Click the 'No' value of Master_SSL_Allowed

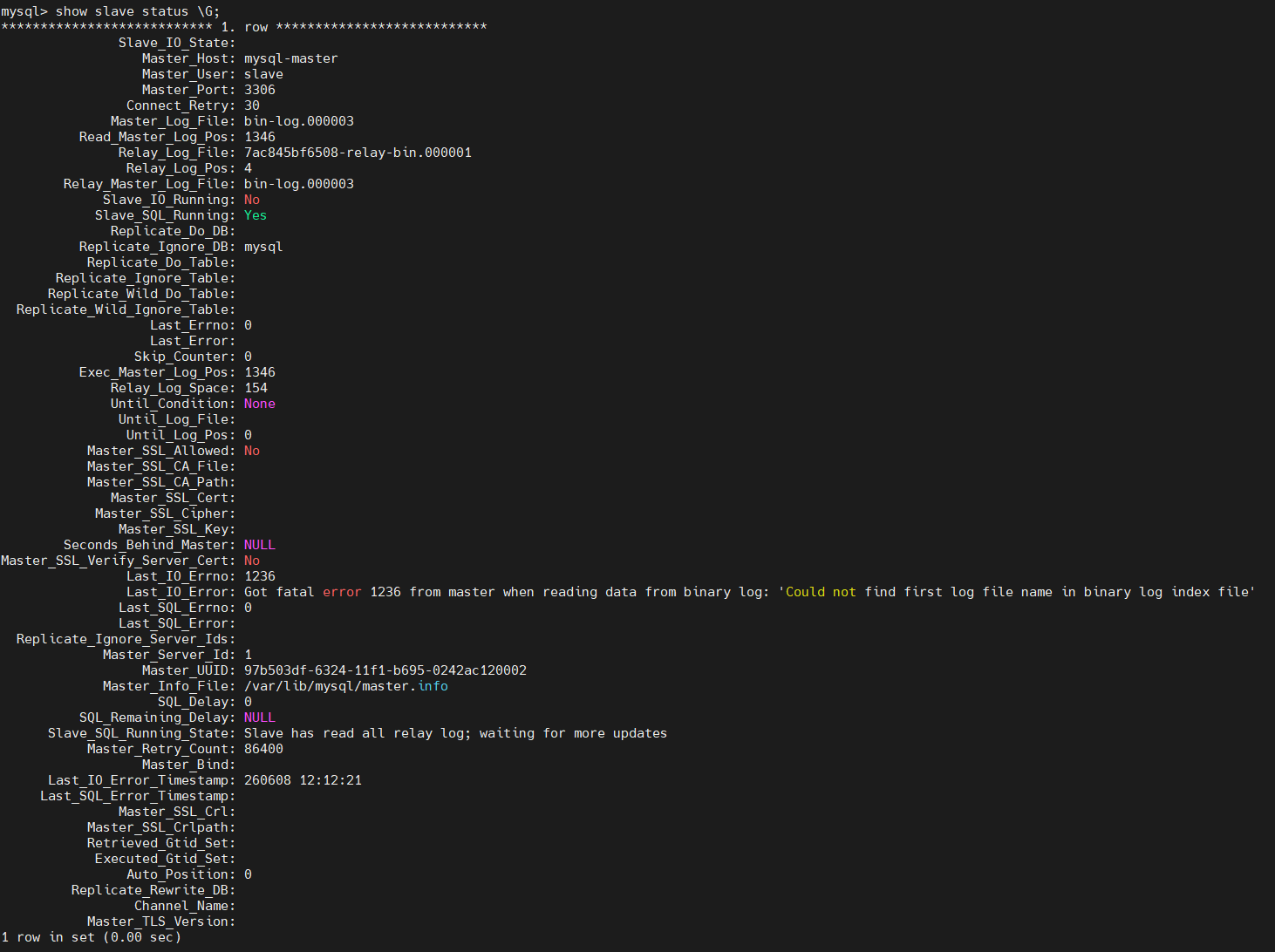click(x=252, y=451)
